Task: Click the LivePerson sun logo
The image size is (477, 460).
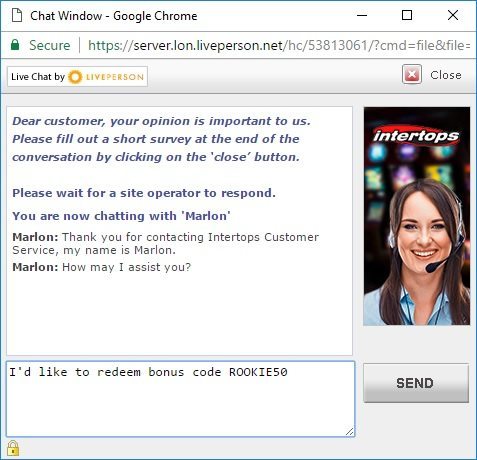Action: point(75,77)
